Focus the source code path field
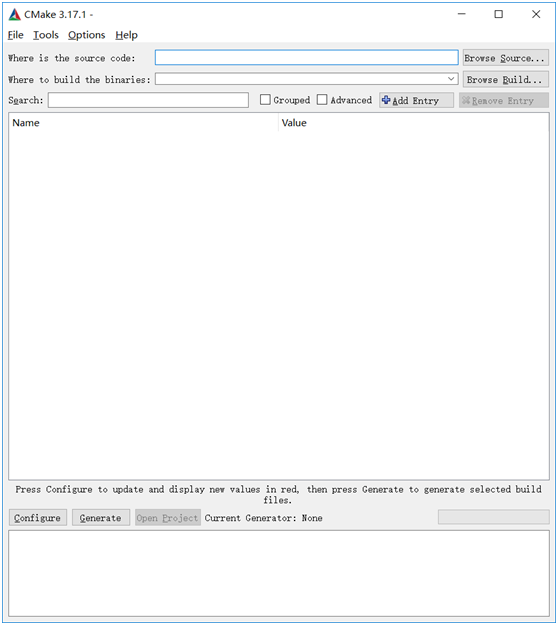This screenshot has height=625, width=558. coord(307,58)
